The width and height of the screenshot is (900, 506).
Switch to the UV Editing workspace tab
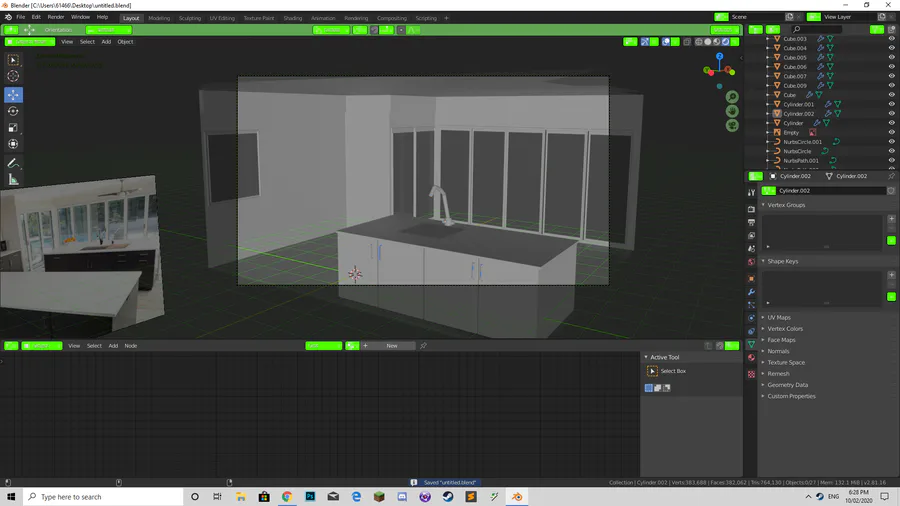(222, 18)
